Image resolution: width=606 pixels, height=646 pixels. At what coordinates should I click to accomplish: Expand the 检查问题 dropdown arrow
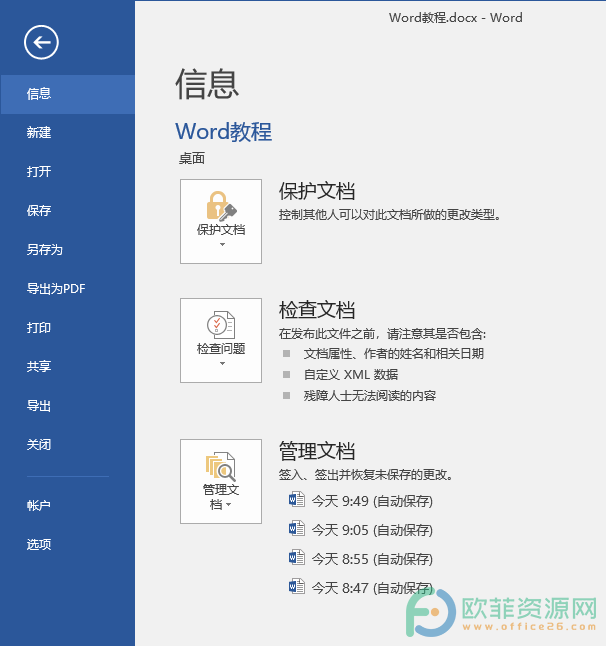tap(222, 363)
